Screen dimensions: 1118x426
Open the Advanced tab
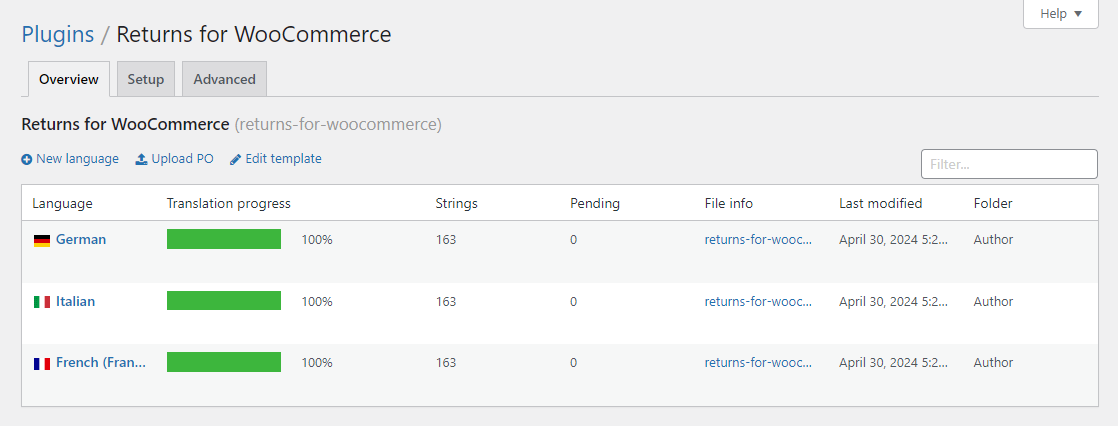point(224,79)
